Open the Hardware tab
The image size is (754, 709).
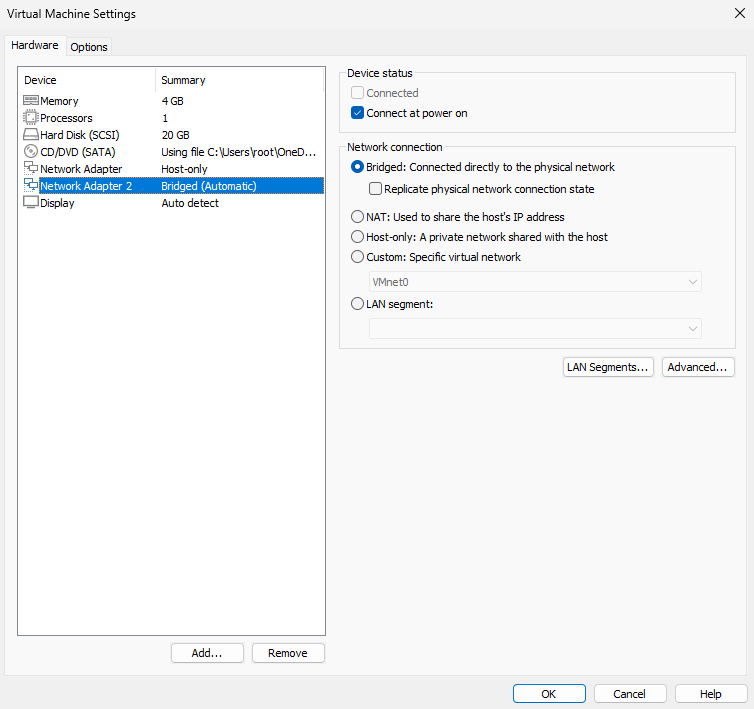(35, 46)
